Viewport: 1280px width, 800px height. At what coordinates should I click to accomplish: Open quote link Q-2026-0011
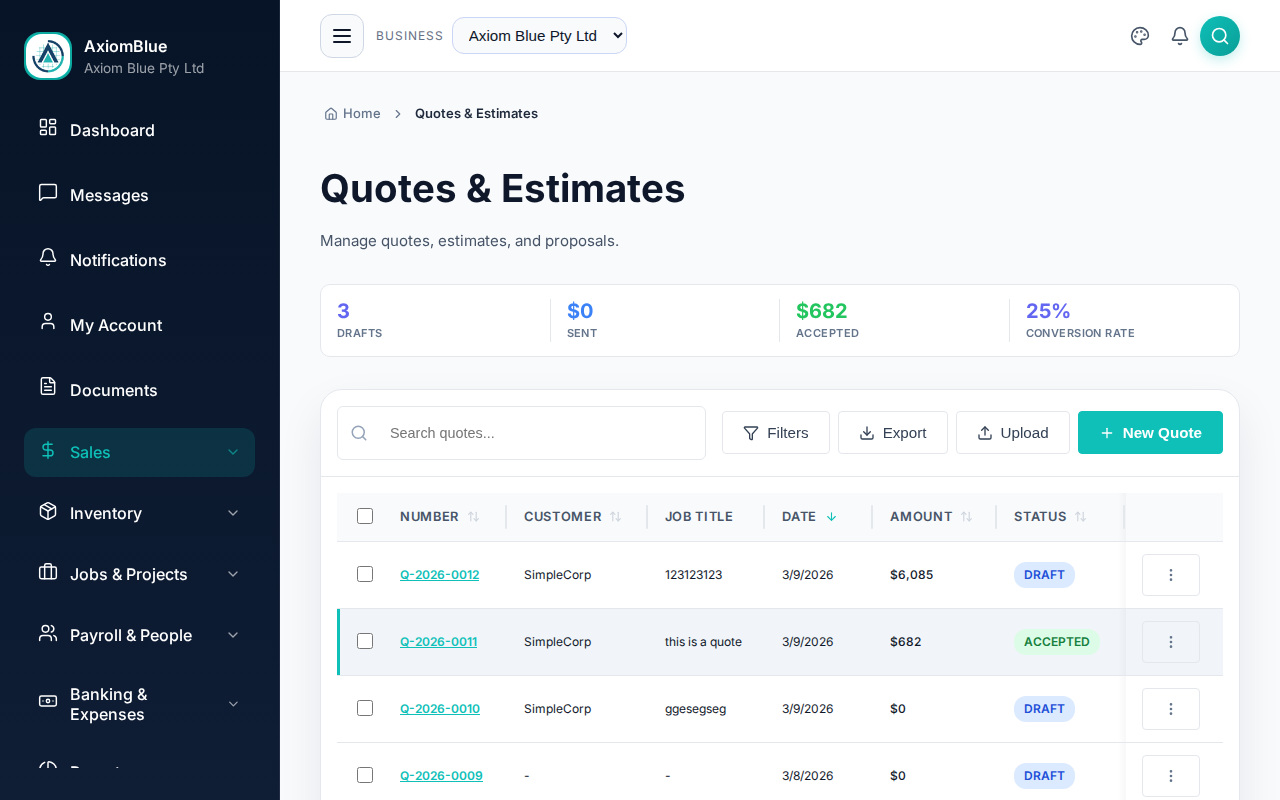click(438, 642)
